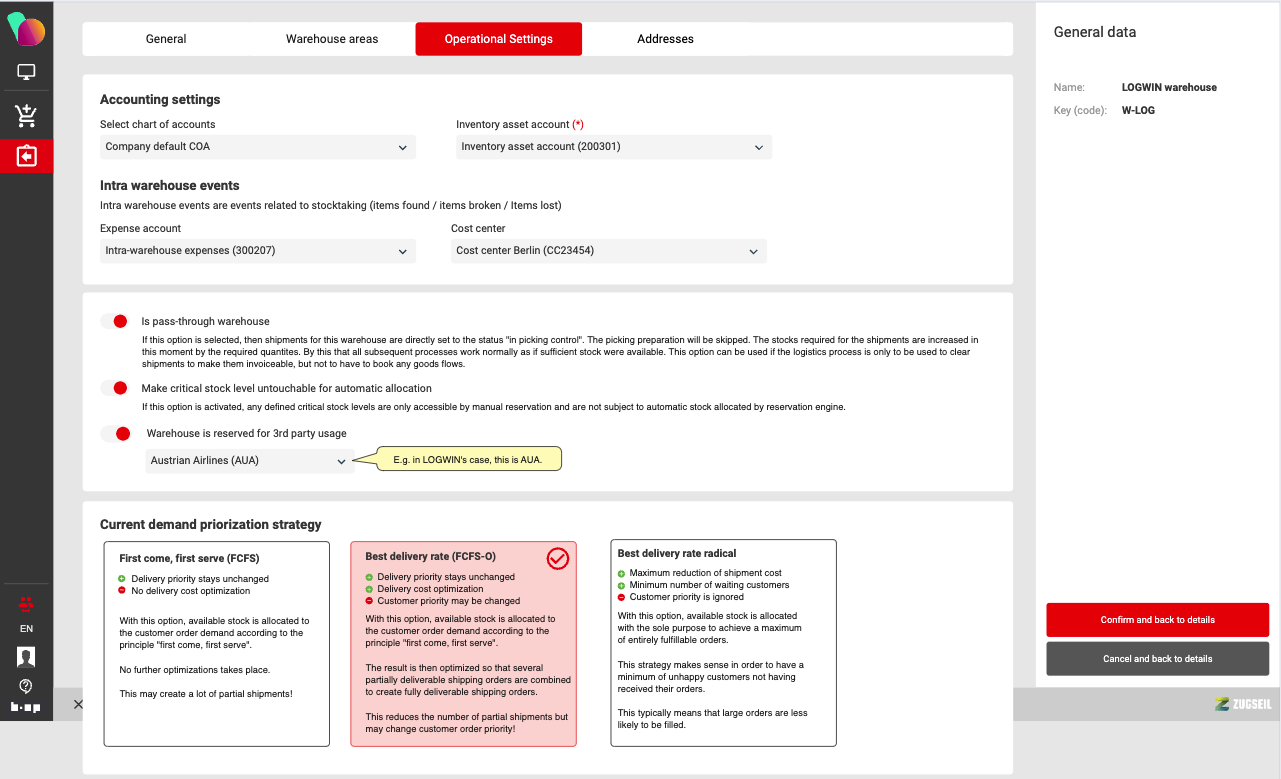
Task: Expand the Austrian Airlines (AUA) dropdown
Action: [249, 461]
